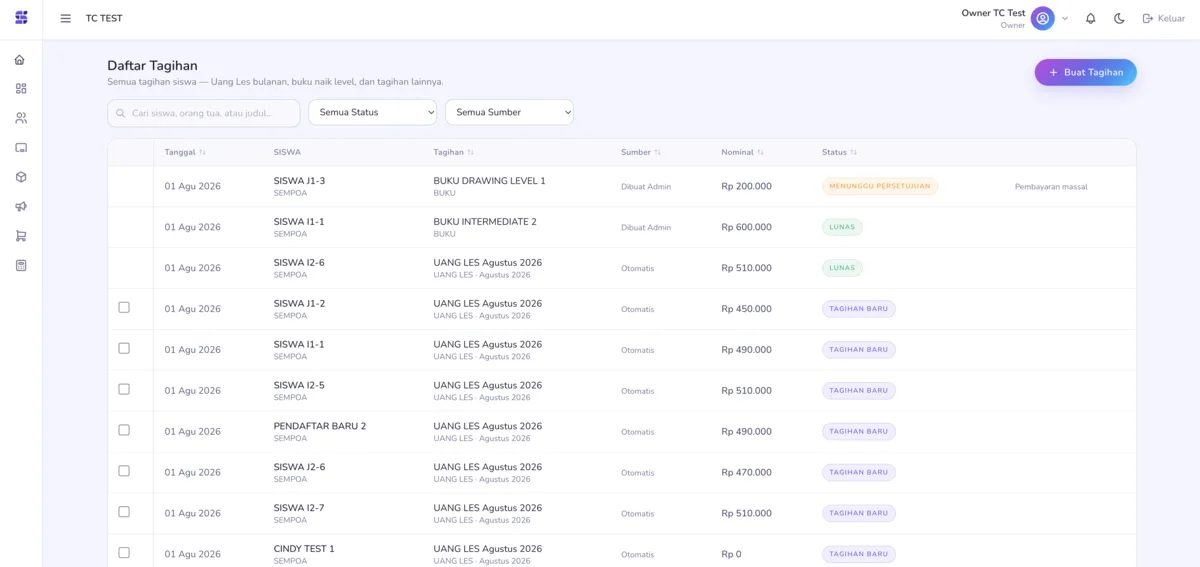Click the TAGIHAN BARU badge for CINDY TEST 1

coord(859,554)
